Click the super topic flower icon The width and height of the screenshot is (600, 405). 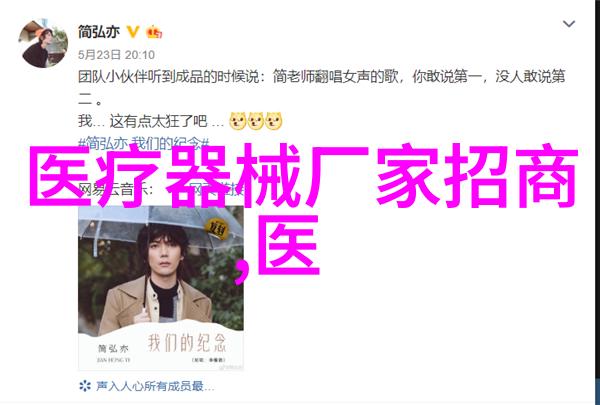(x=85, y=385)
